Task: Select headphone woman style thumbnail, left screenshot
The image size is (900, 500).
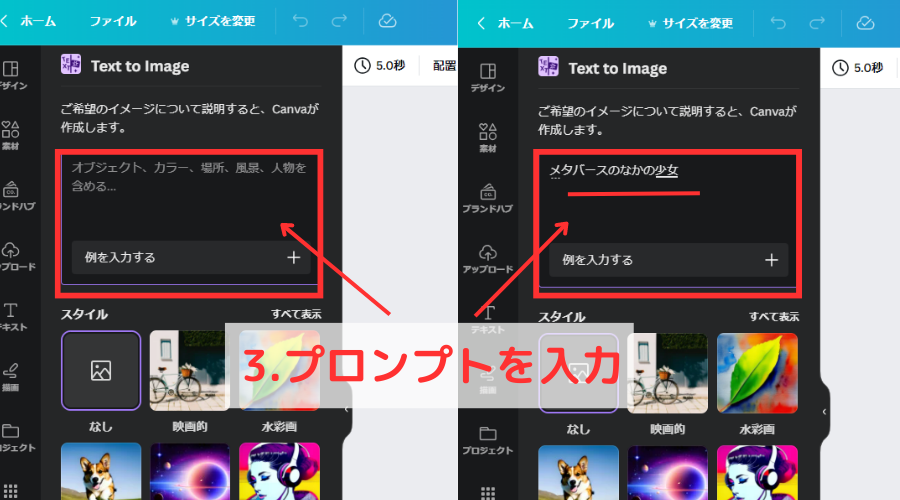Action: tap(279, 471)
